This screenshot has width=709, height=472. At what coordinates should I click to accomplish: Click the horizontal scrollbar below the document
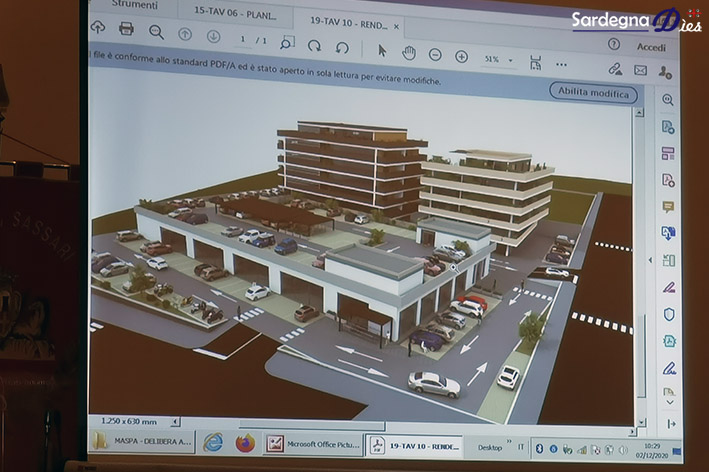click(x=312, y=425)
